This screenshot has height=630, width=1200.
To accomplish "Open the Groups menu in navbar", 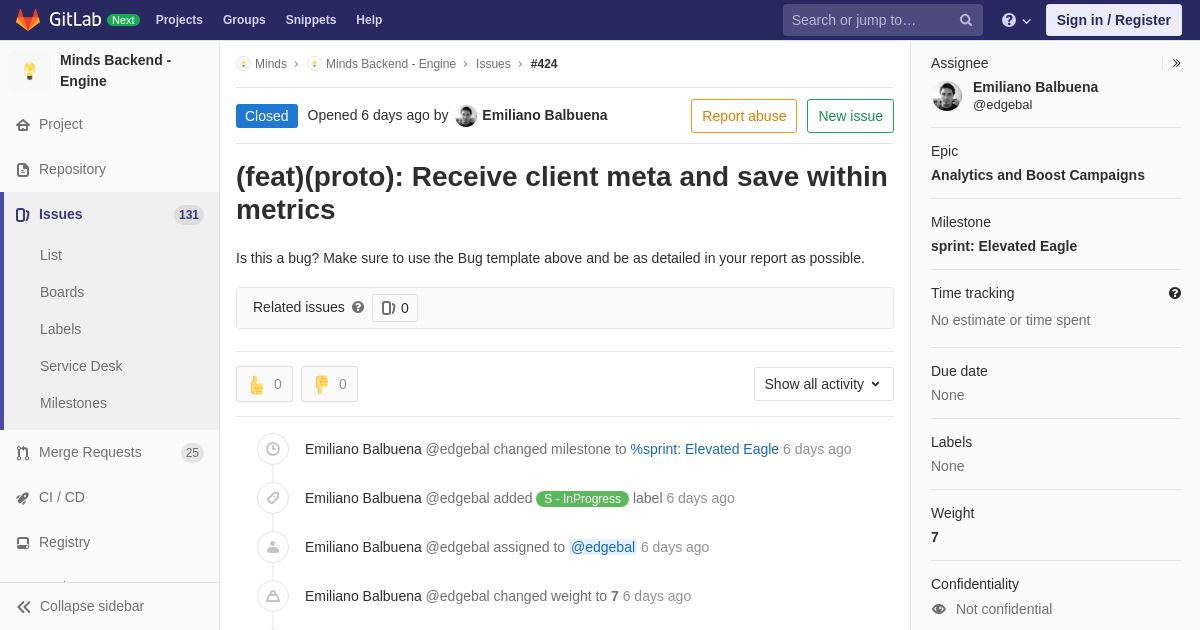I will click(244, 20).
